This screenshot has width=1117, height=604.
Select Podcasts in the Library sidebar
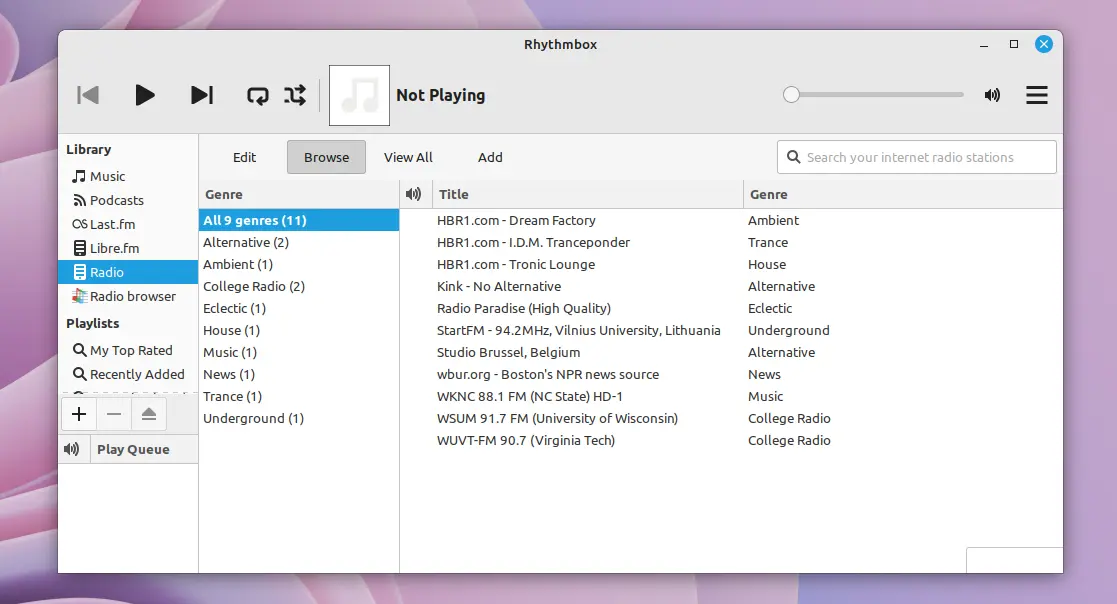(116, 200)
